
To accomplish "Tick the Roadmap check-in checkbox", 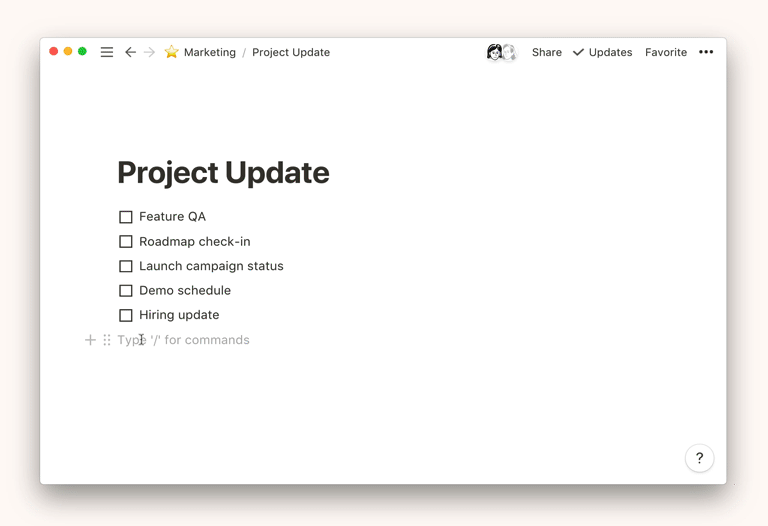I will (126, 242).
